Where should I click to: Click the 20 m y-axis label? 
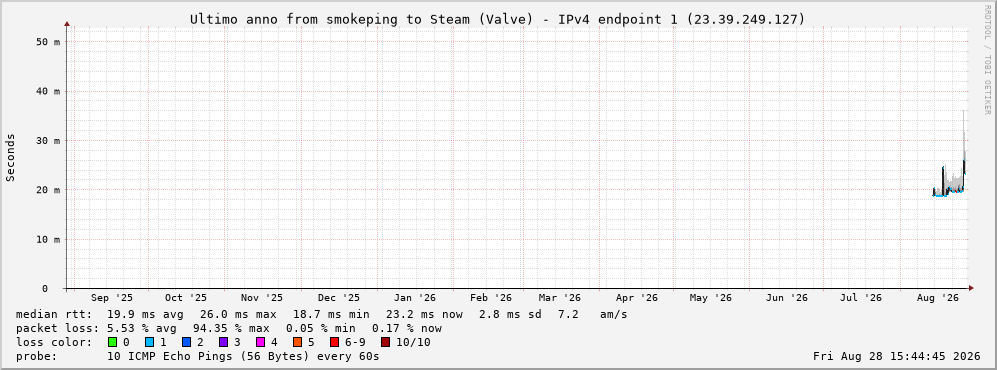coord(48,190)
